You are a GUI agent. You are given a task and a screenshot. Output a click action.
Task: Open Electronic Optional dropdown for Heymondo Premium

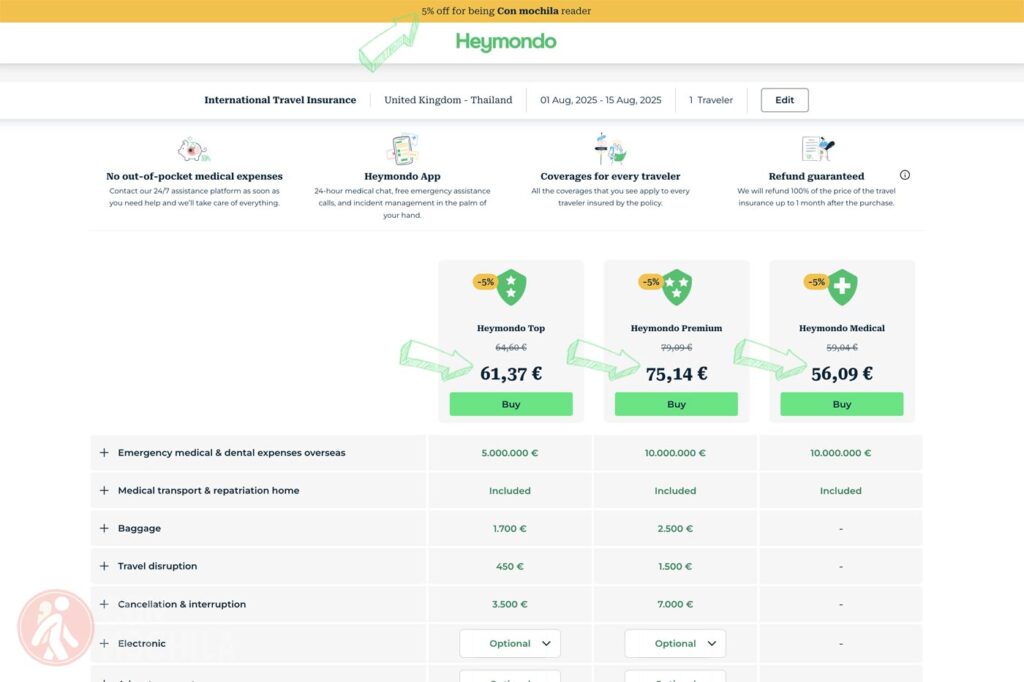click(675, 643)
